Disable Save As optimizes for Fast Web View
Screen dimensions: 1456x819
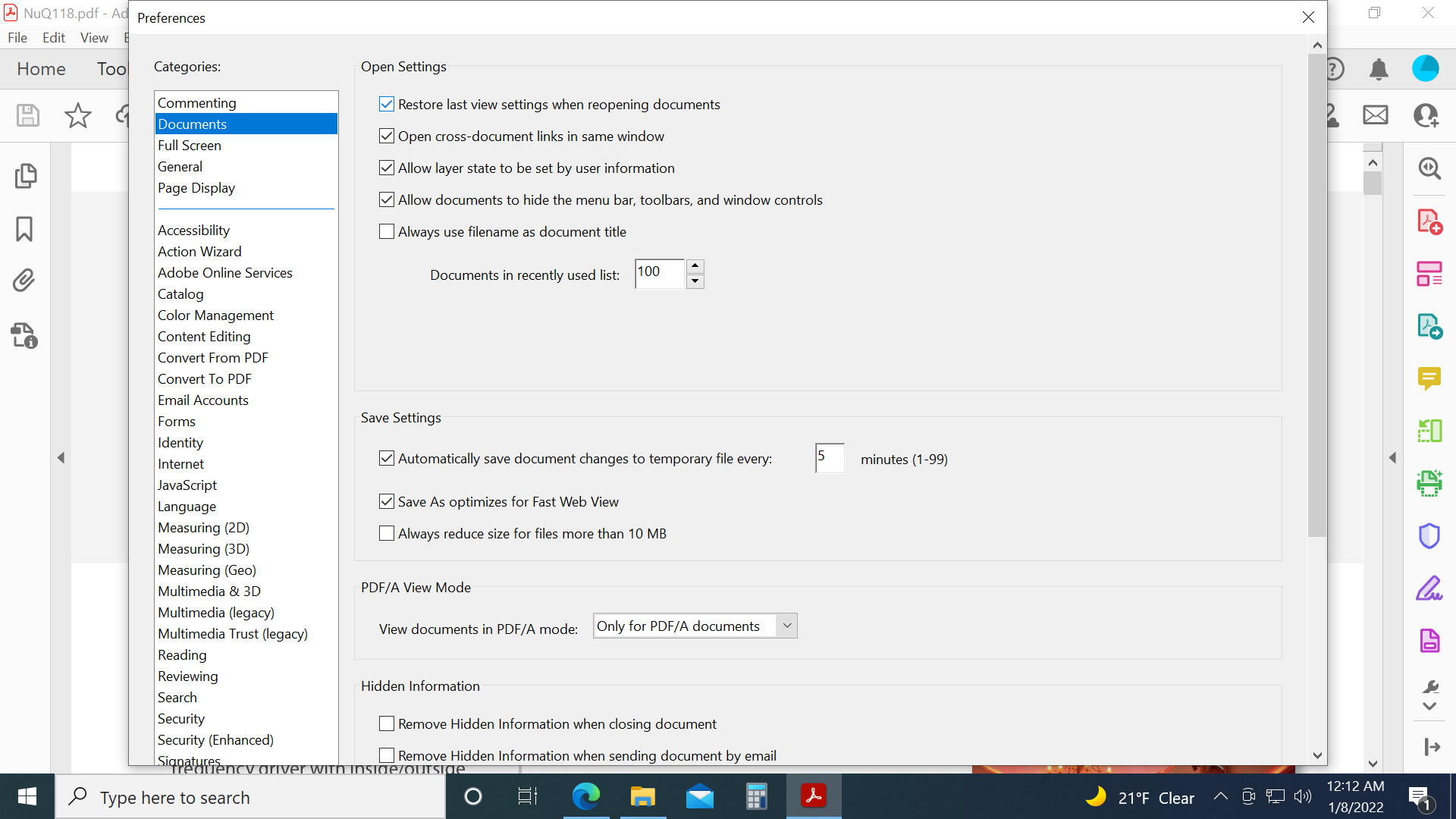click(x=387, y=501)
